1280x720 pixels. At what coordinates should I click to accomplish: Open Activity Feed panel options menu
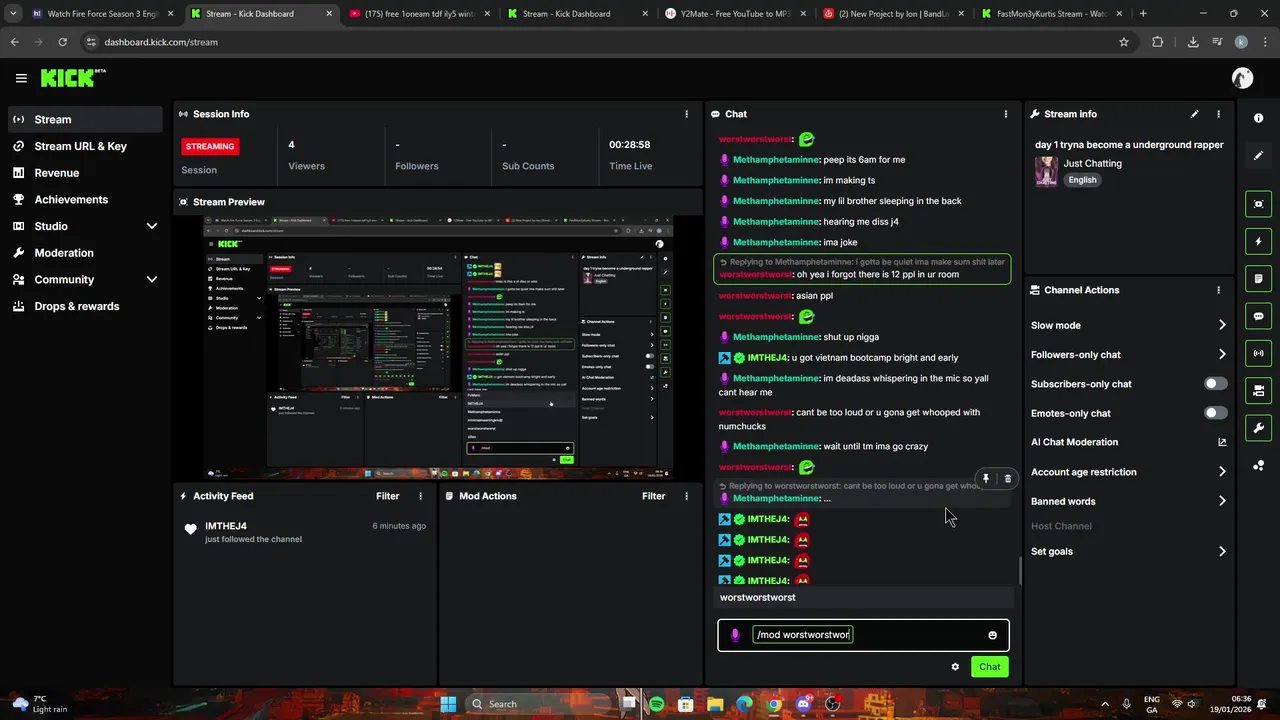coord(420,496)
